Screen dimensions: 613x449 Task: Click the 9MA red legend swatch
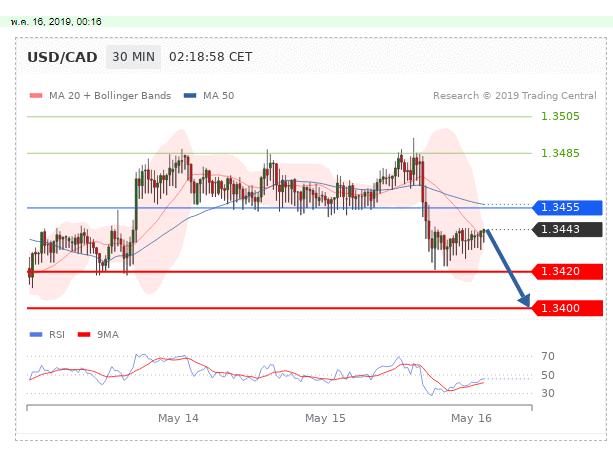point(84,335)
